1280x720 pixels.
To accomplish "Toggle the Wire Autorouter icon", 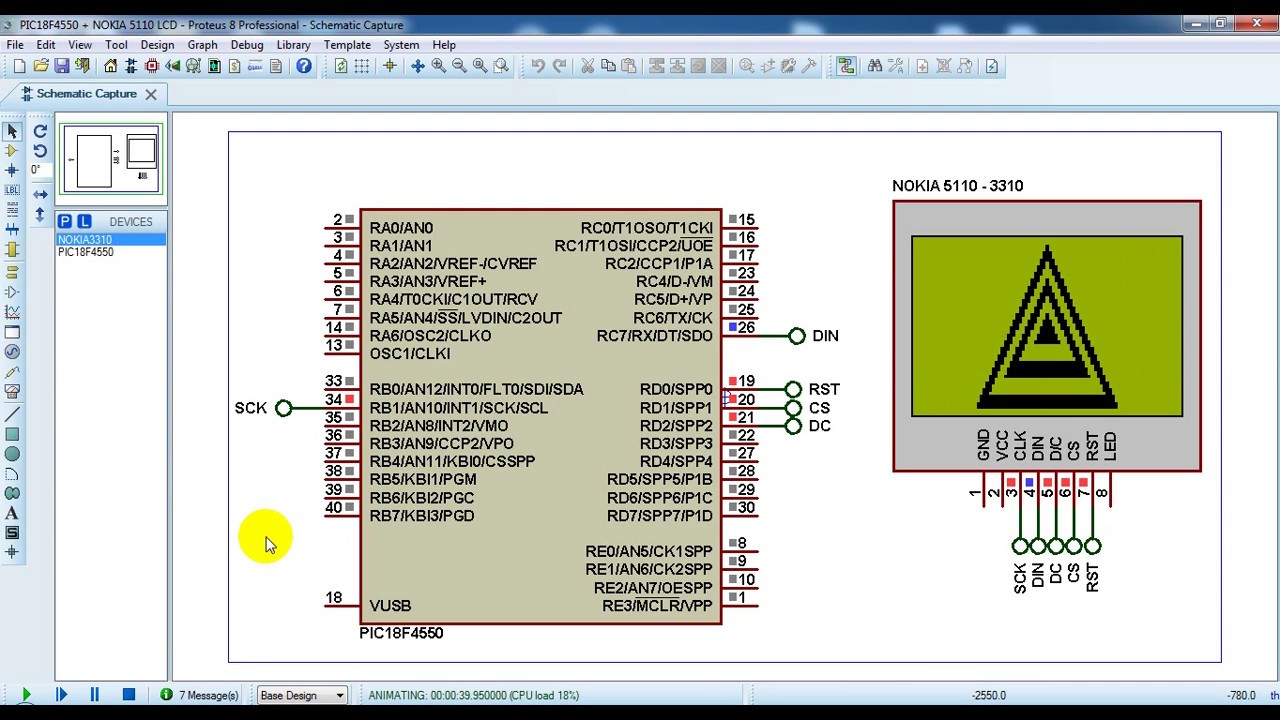I will (x=846, y=66).
